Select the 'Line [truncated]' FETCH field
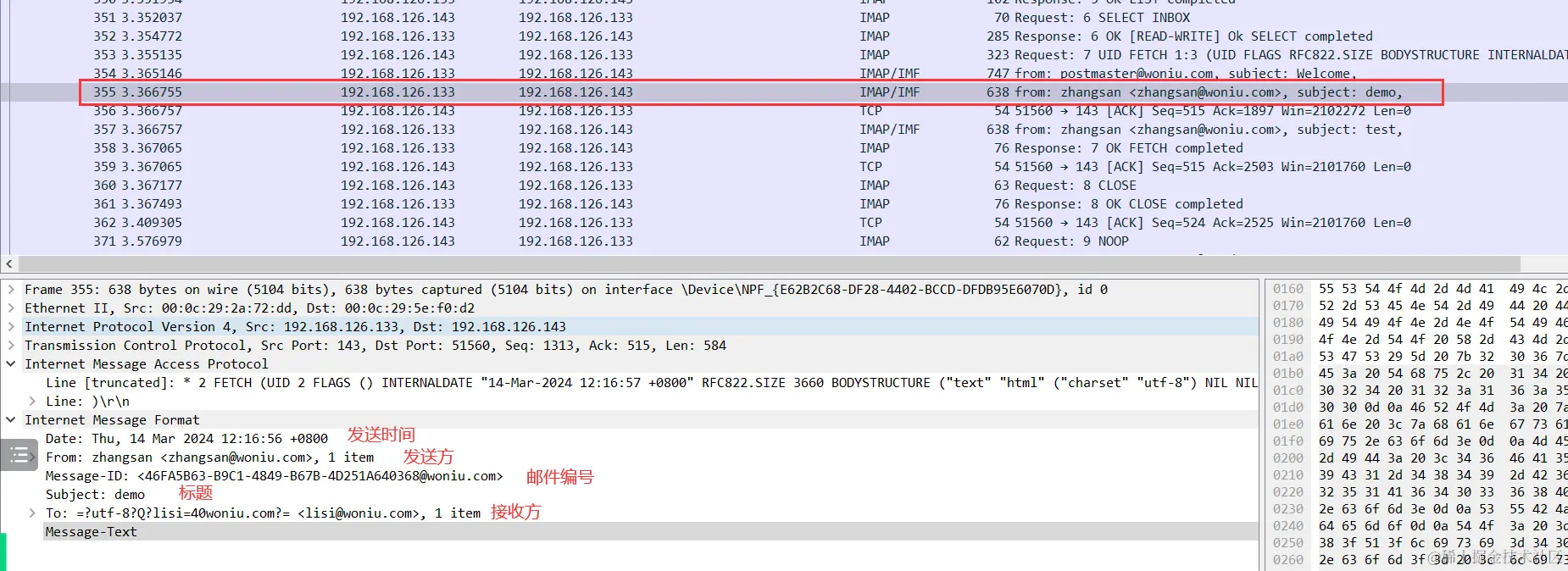The height and width of the screenshot is (571, 1568). coord(651,383)
